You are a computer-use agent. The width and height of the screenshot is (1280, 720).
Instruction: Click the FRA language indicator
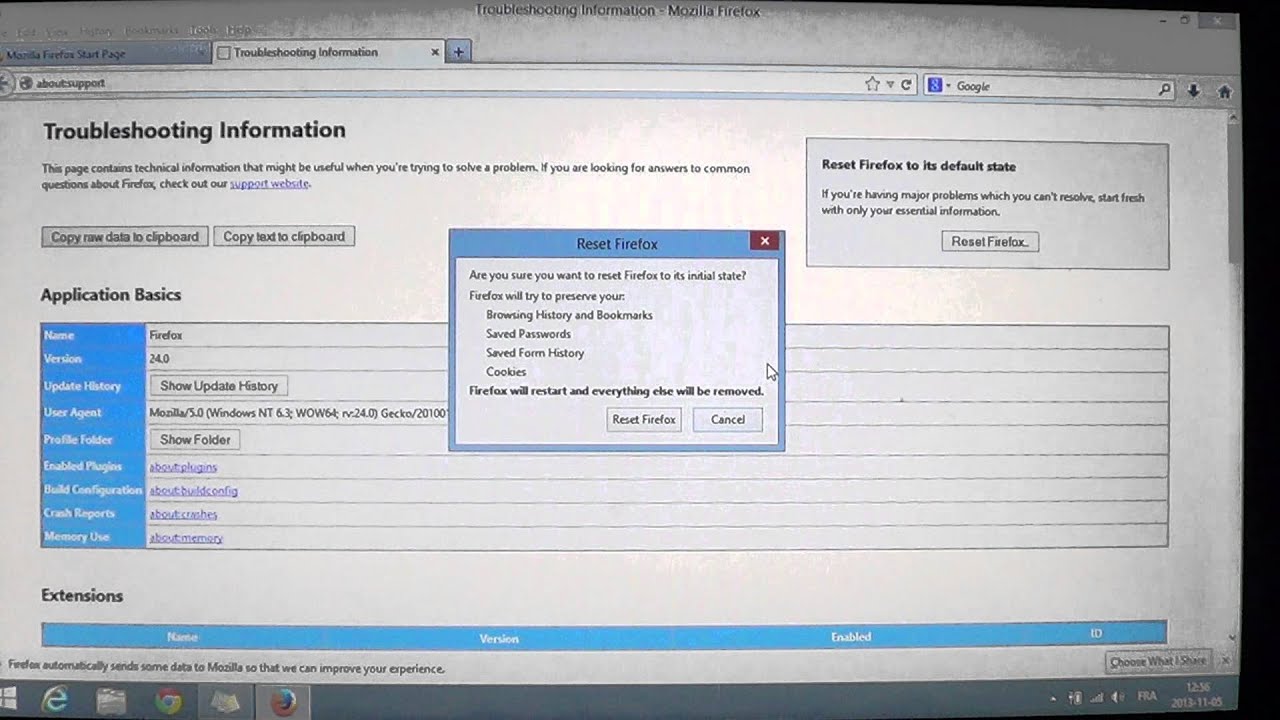1148,696
